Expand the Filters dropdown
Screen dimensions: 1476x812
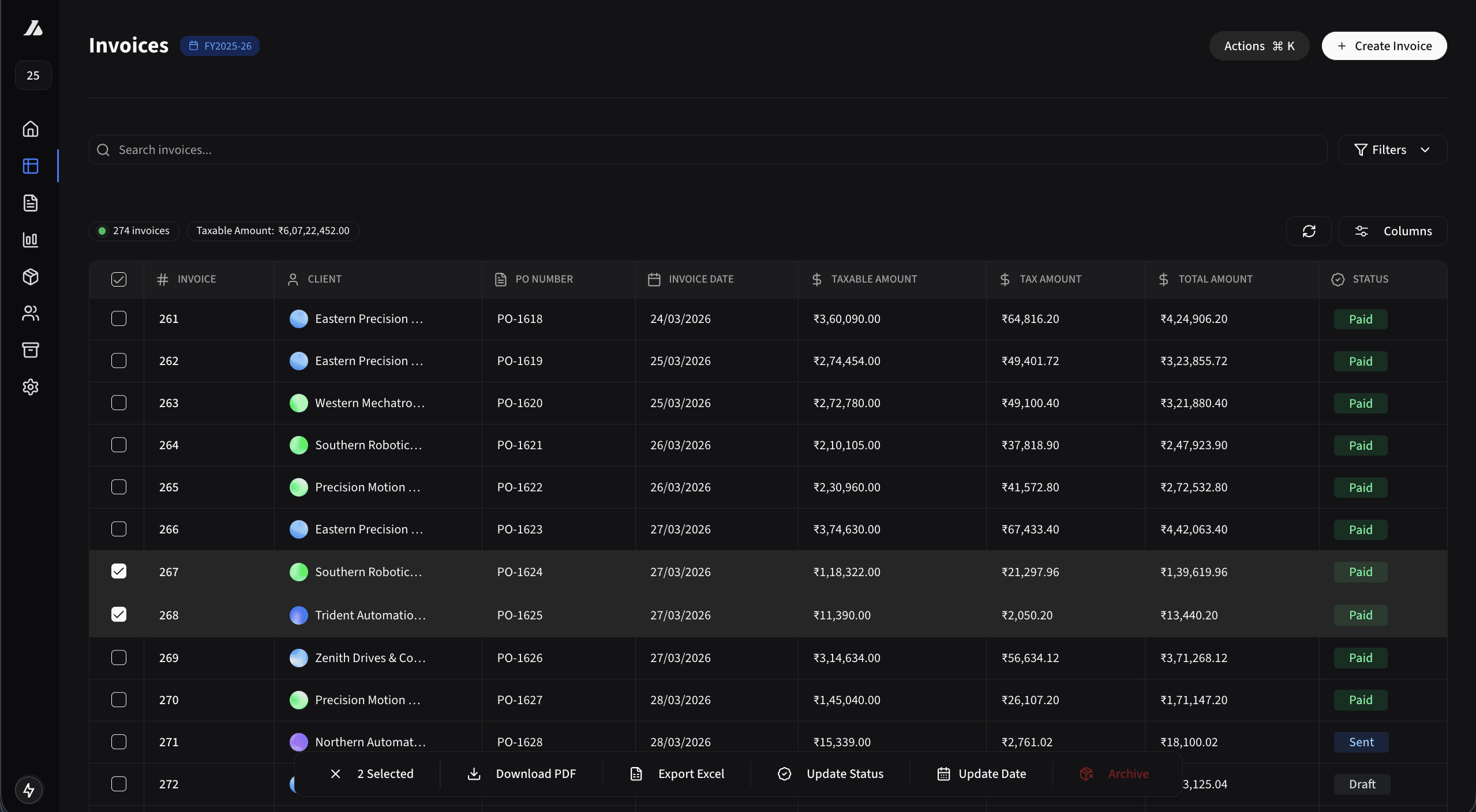(x=1392, y=150)
